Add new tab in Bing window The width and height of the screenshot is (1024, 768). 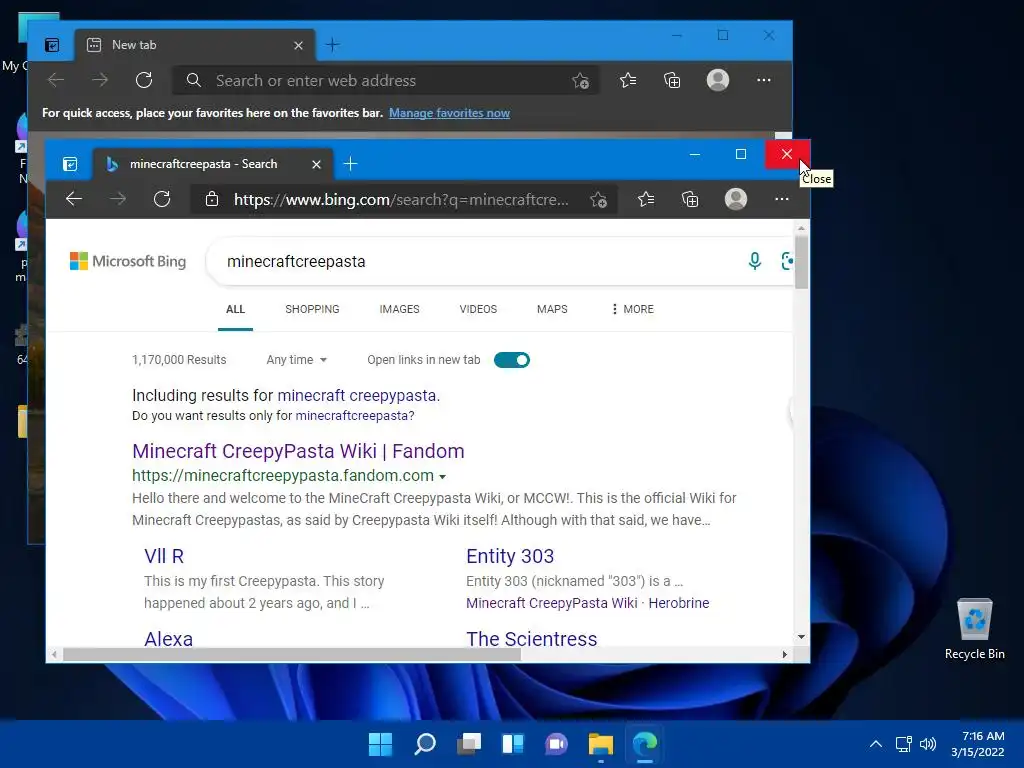click(x=351, y=164)
